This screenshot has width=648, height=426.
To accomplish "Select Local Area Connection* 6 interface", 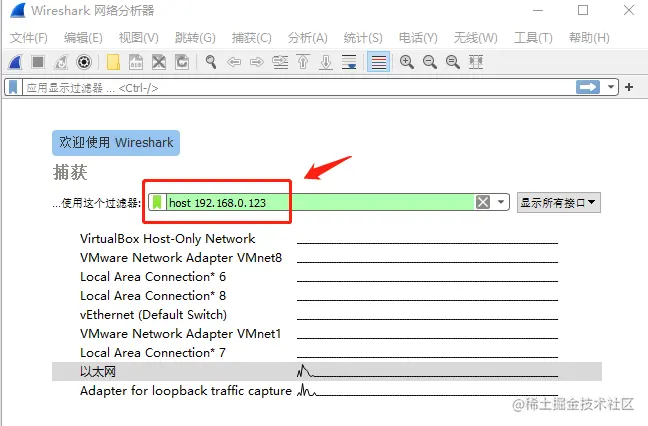I will 153,277.
